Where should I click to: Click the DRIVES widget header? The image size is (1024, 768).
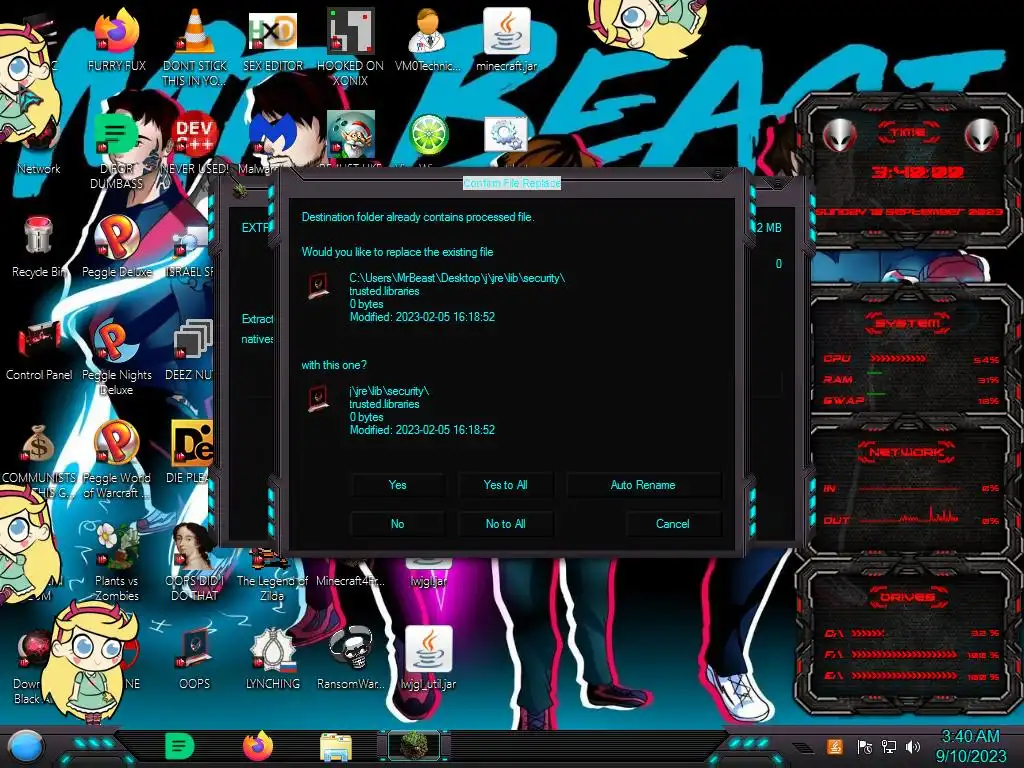pos(908,597)
